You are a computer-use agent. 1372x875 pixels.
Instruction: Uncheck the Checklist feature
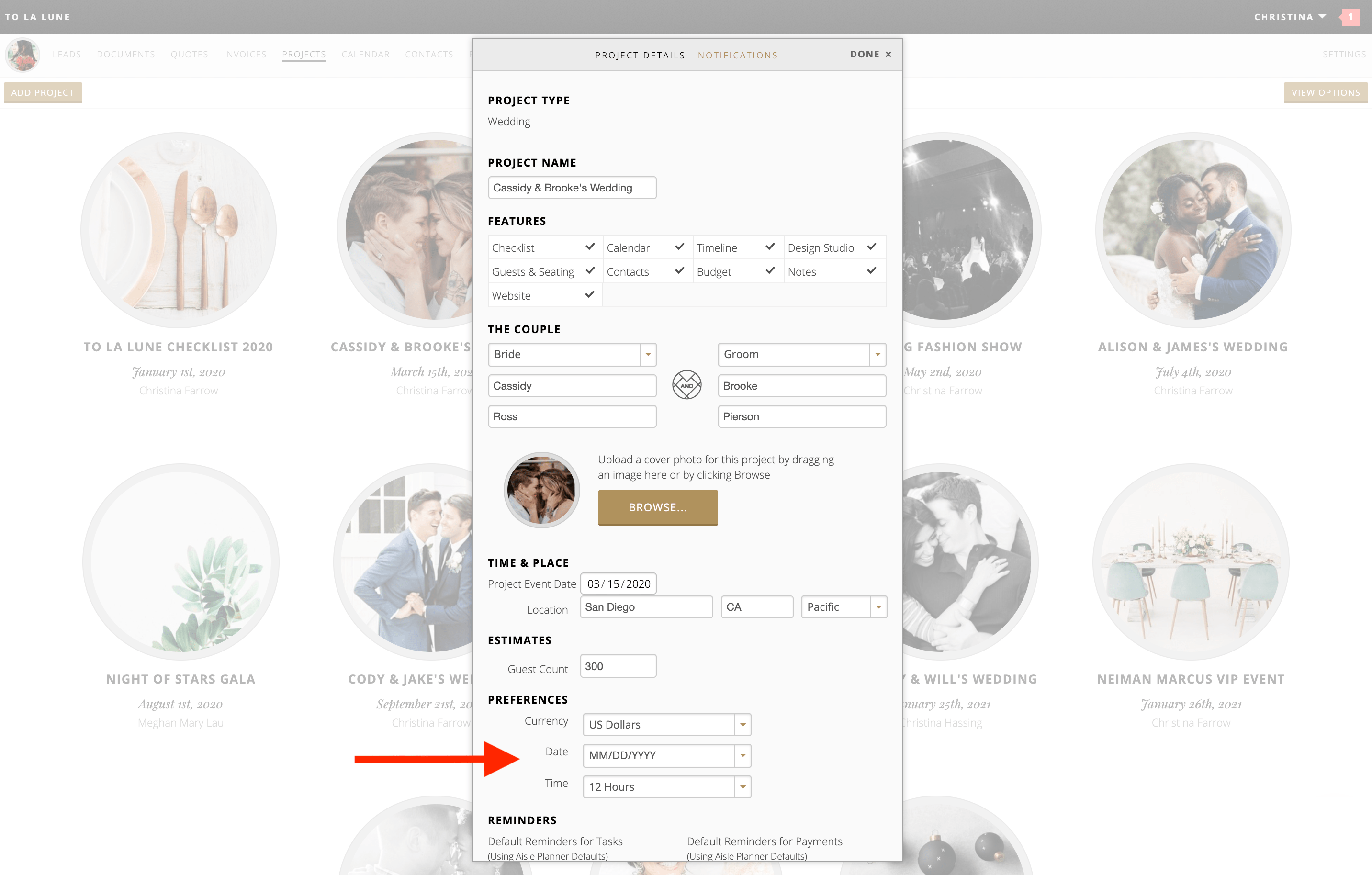coord(590,247)
